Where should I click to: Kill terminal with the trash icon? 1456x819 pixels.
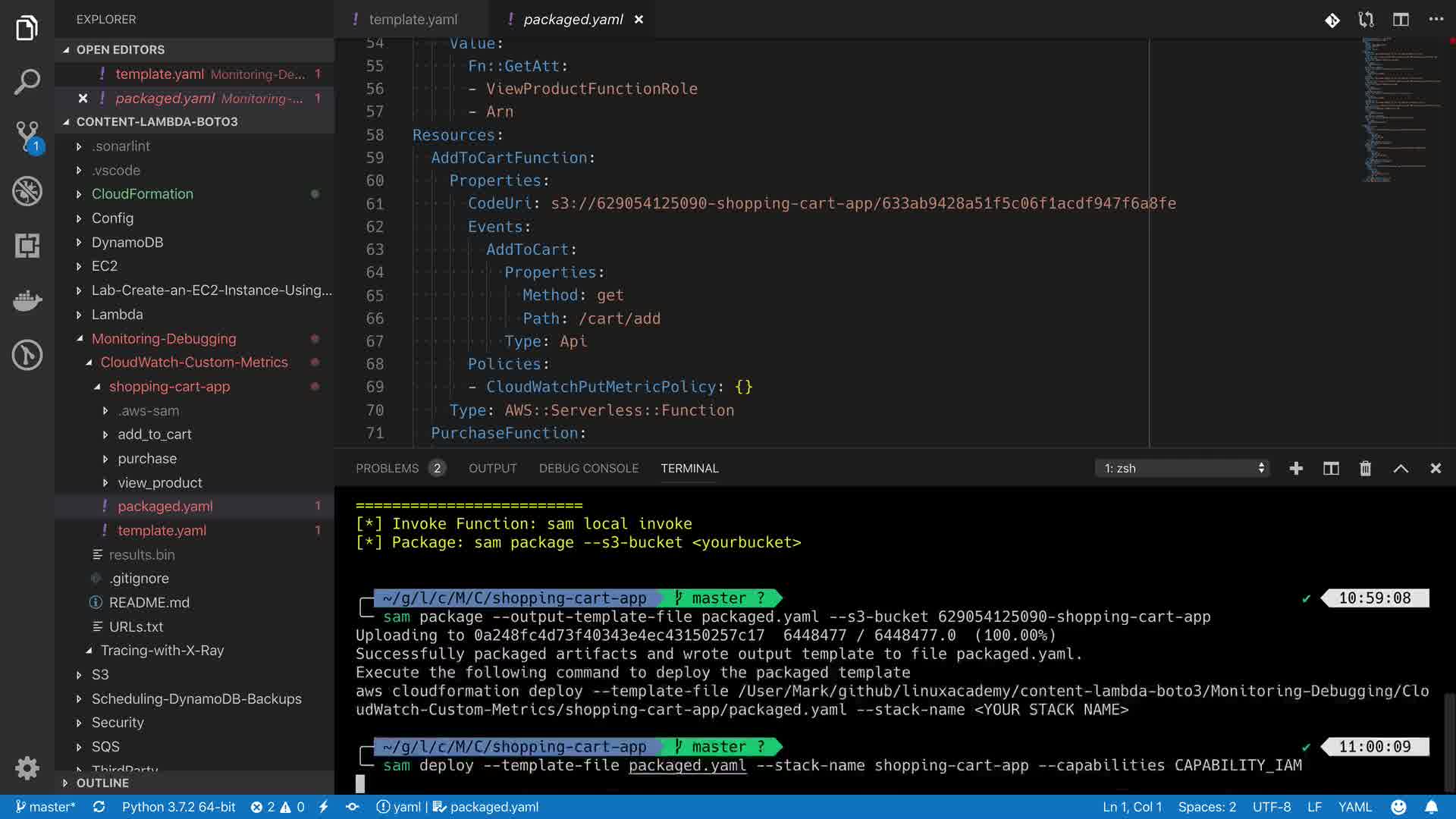pos(1365,469)
